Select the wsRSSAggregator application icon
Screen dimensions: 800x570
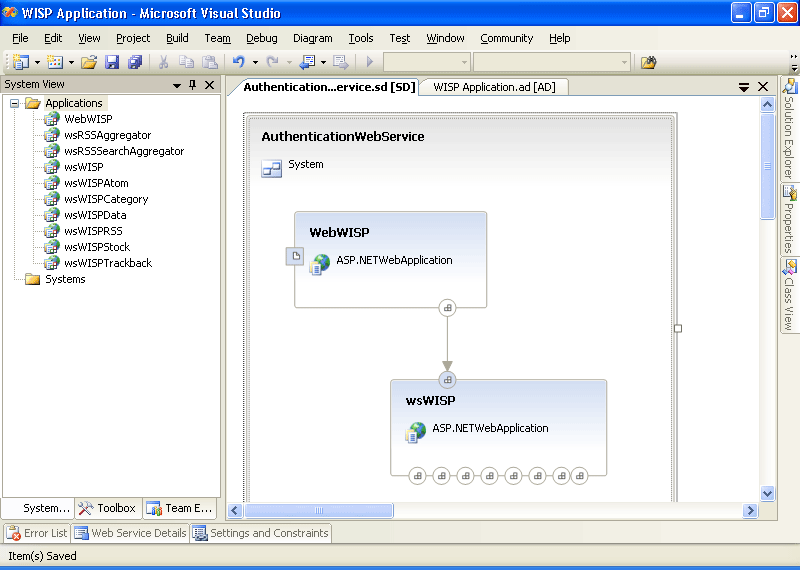click(51, 135)
